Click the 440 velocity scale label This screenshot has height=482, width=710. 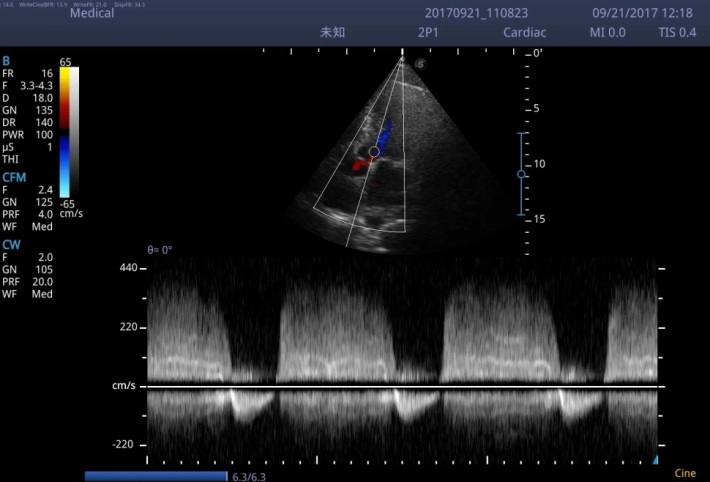(x=127, y=268)
